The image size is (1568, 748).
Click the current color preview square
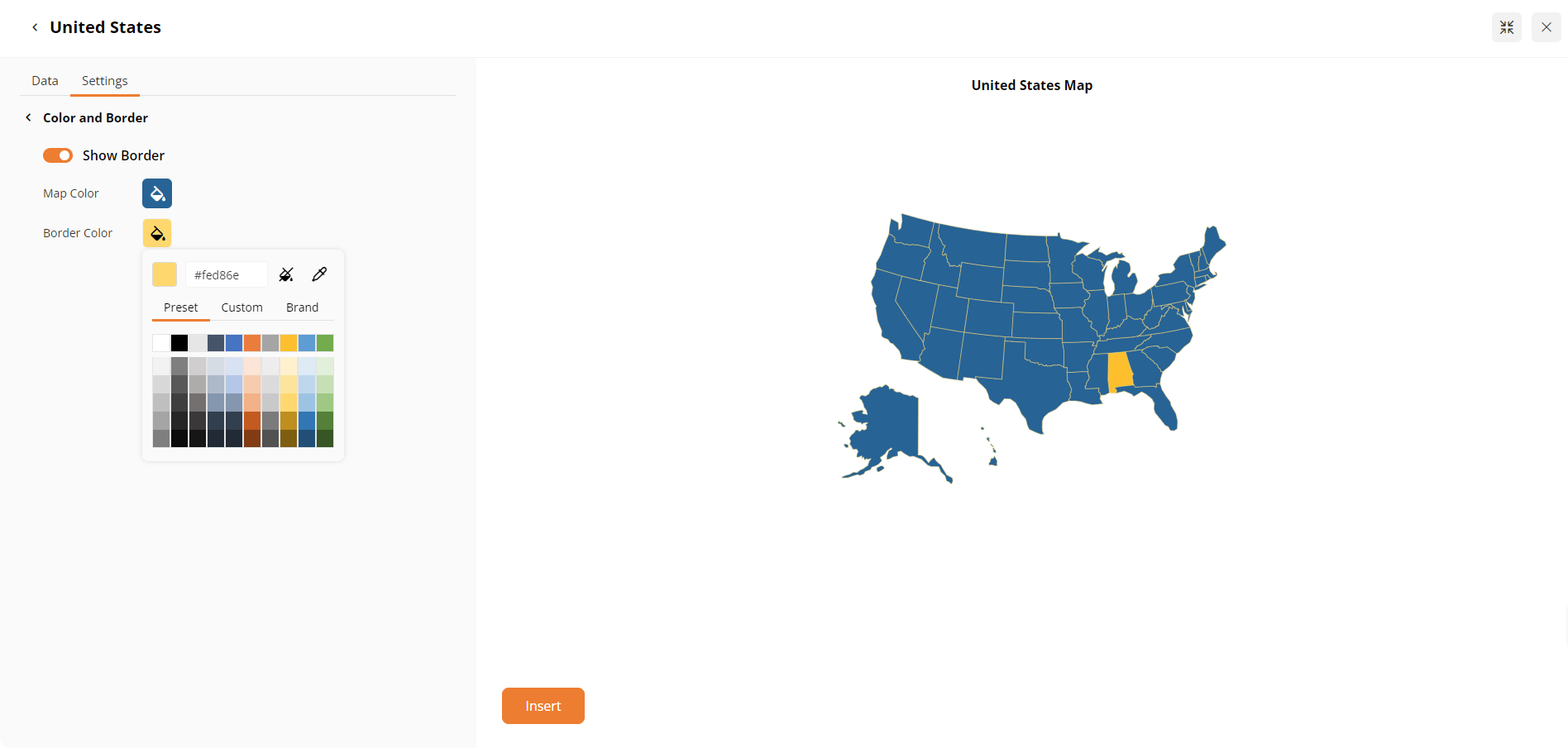tap(164, 274)
